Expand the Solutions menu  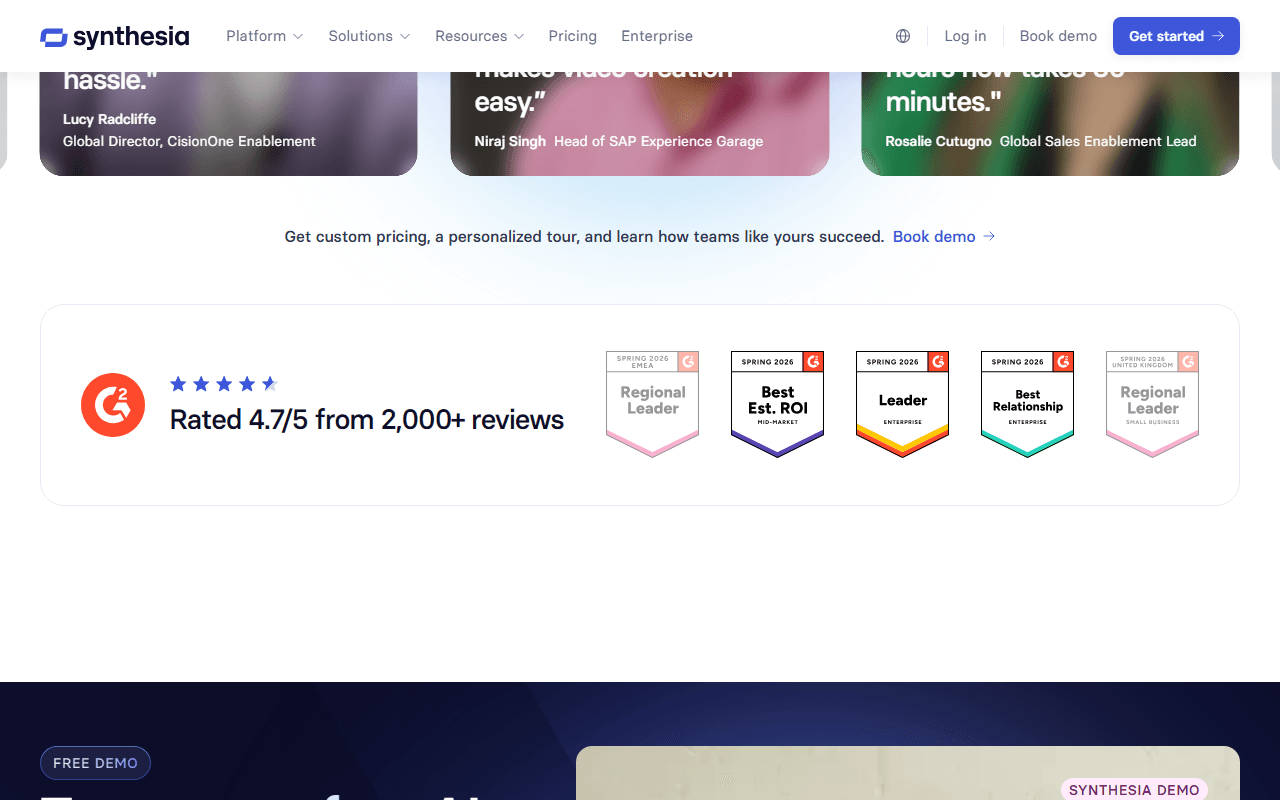click(369, 36)
